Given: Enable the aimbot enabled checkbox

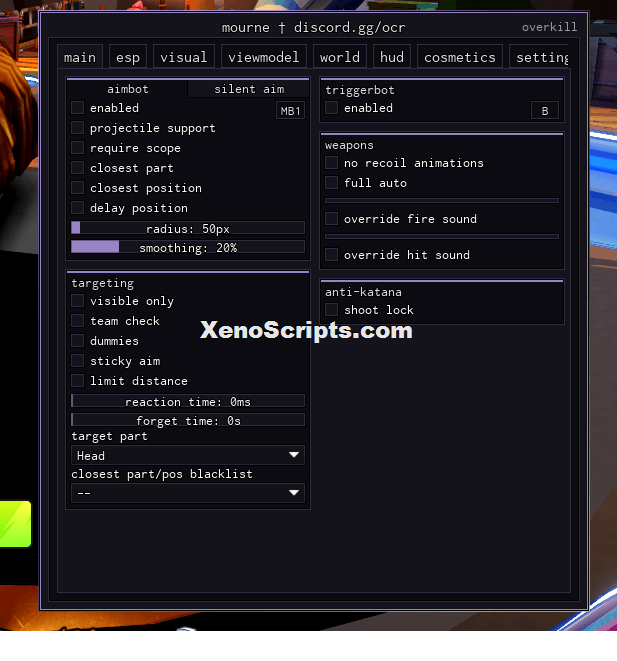Looking at the screenshot, I should pyautogui.click(x=77, y=107).
